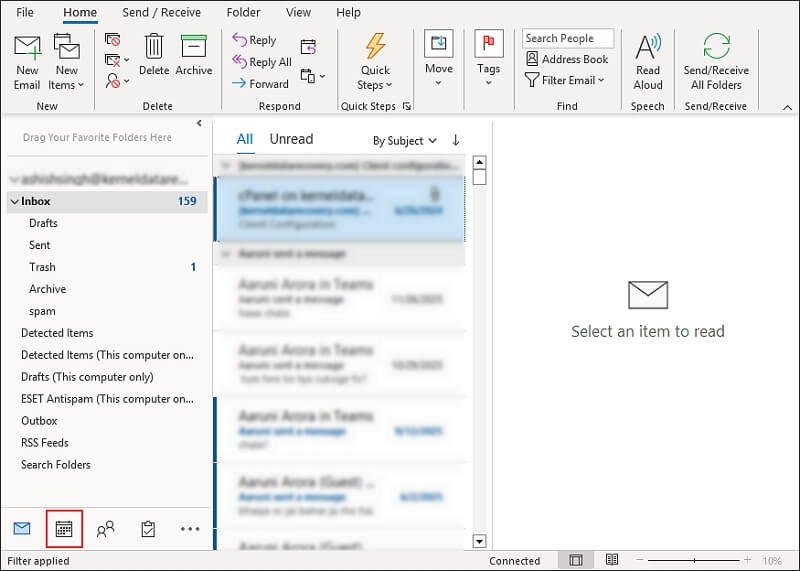Switch to Reading view in status bar
Viewport: 800px width, 571px height.
coord(612,560)
